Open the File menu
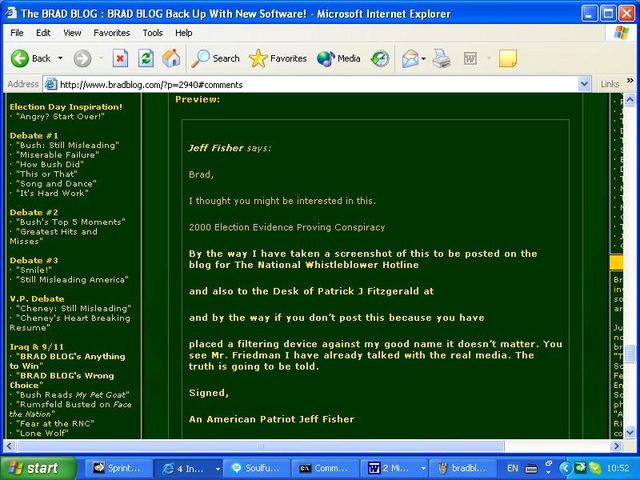This screenshot has width=640, height=480. point(17,33)
